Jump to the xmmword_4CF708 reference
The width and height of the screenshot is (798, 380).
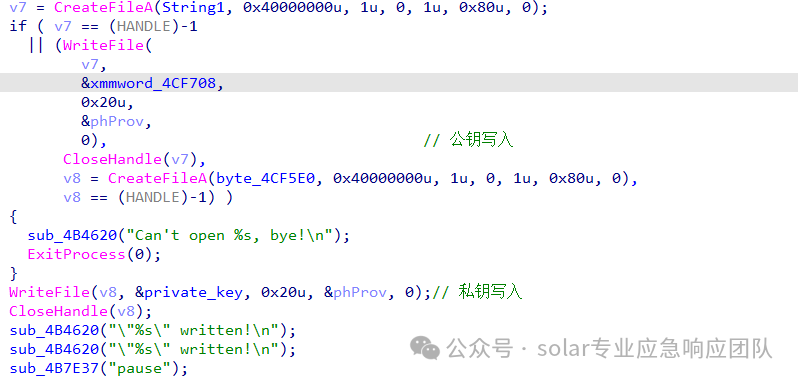pyautogui.click(x=152, y=83)
